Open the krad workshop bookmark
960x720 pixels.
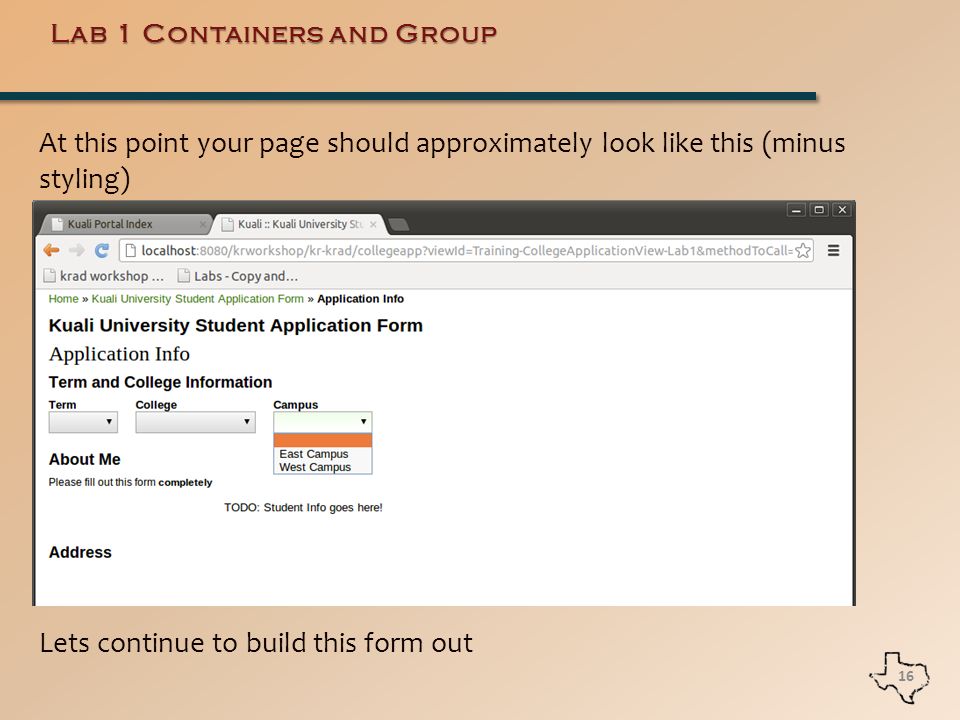coord(104,276)
